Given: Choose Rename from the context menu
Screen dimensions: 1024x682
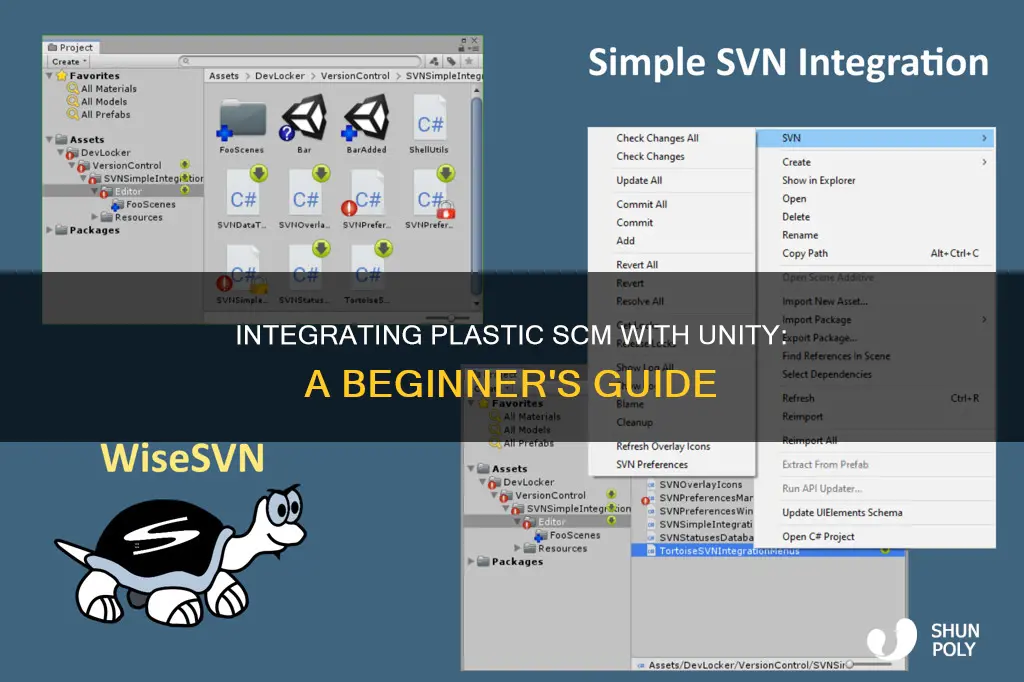Looking at the screenshot, I should [x=800, y=235].
